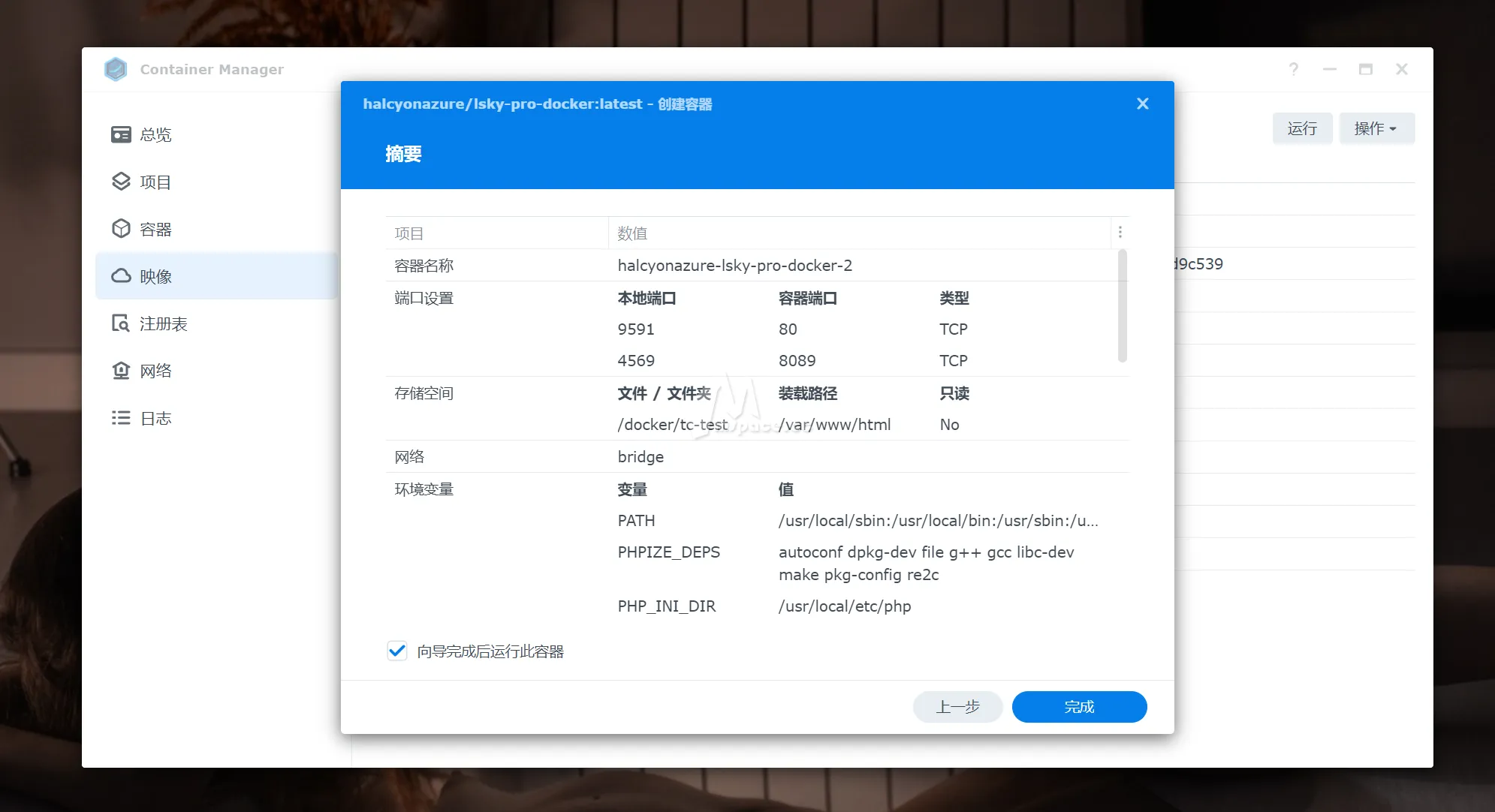Open the 日志 menu item
This screenshot has width=1495, height=812.
217,418
